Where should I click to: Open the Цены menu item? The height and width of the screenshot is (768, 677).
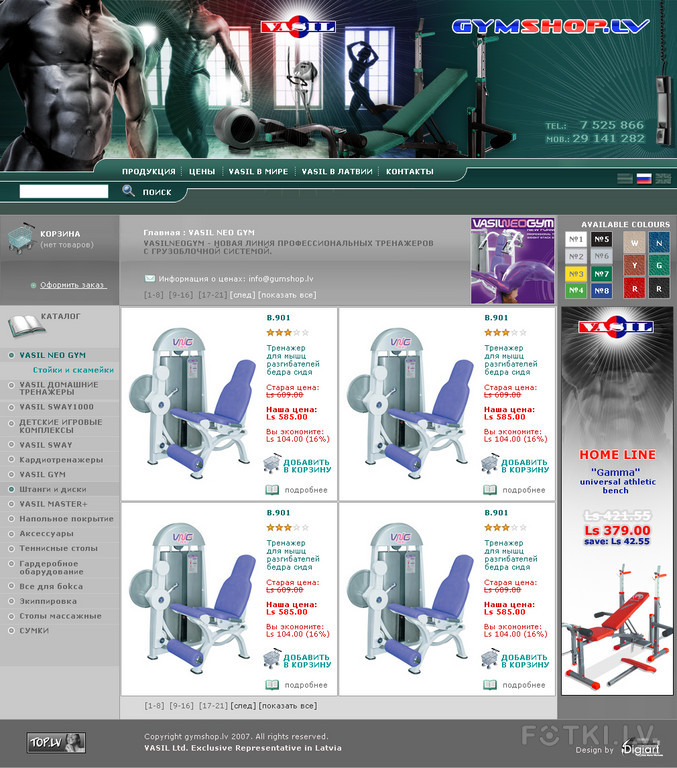pos(202,171)
